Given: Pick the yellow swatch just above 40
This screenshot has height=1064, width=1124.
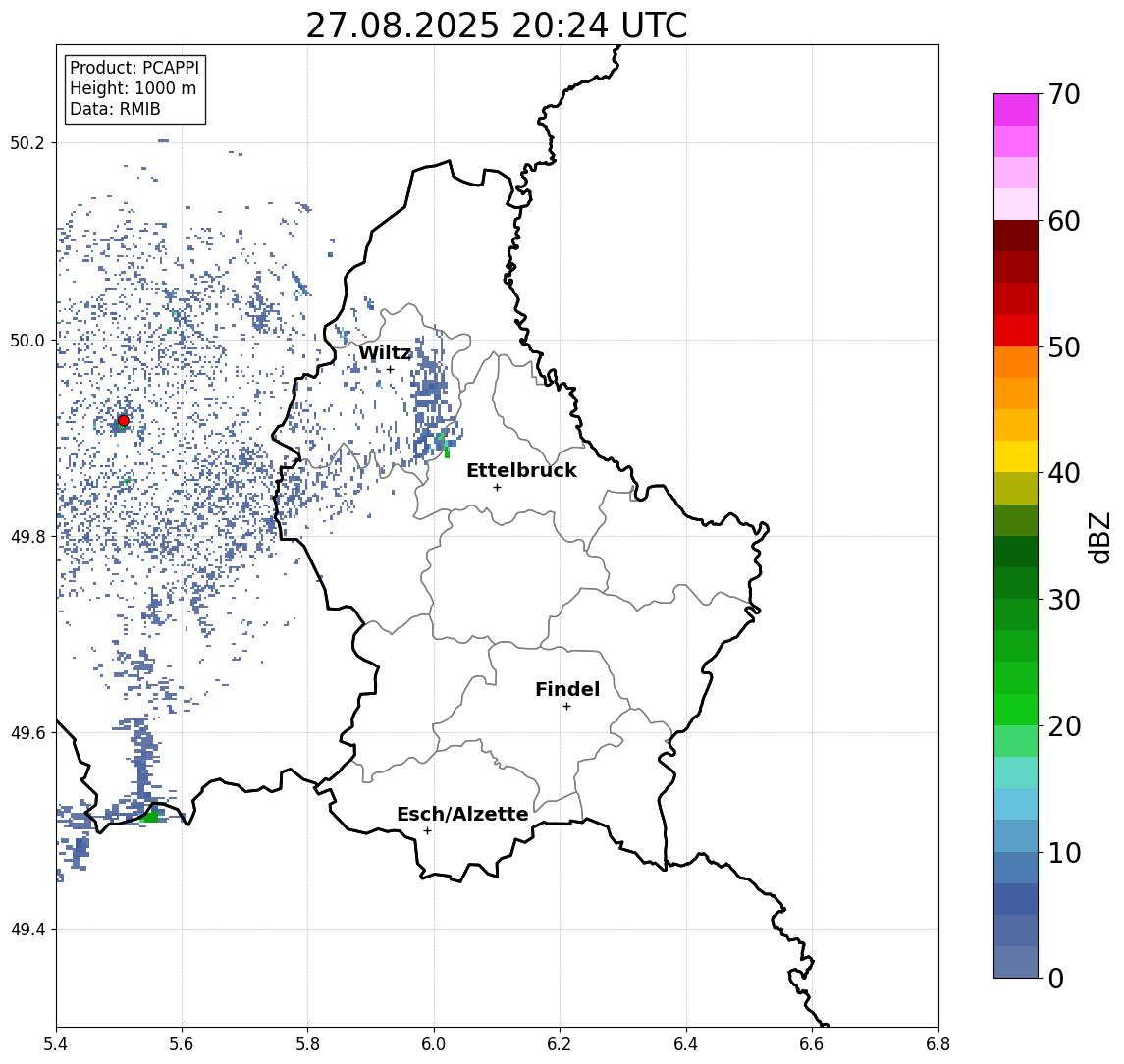Looking at the screenshot, I should [1016, 456].
